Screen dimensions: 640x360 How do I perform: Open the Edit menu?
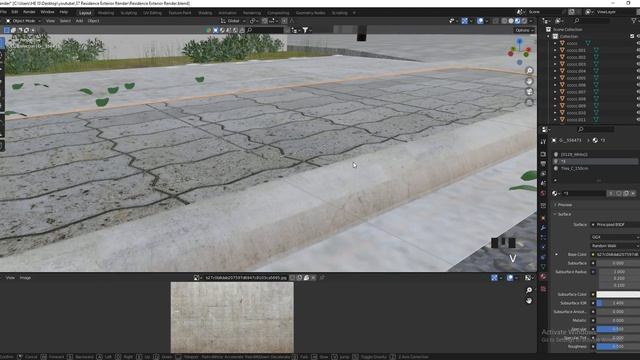tap(15, 12)
